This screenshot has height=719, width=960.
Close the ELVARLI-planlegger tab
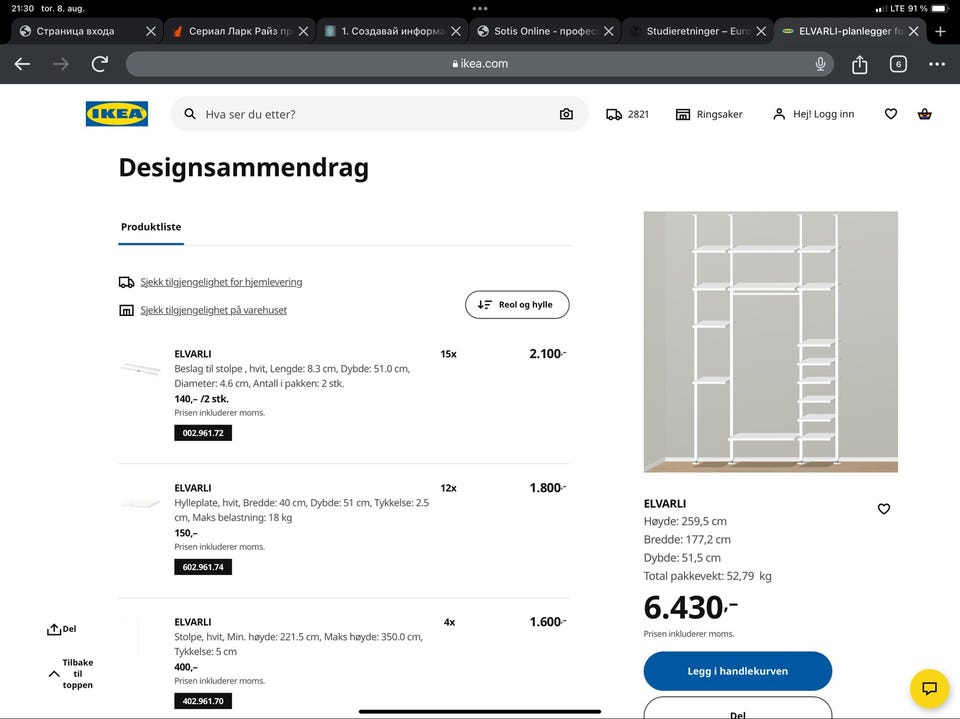pos(913,31)
